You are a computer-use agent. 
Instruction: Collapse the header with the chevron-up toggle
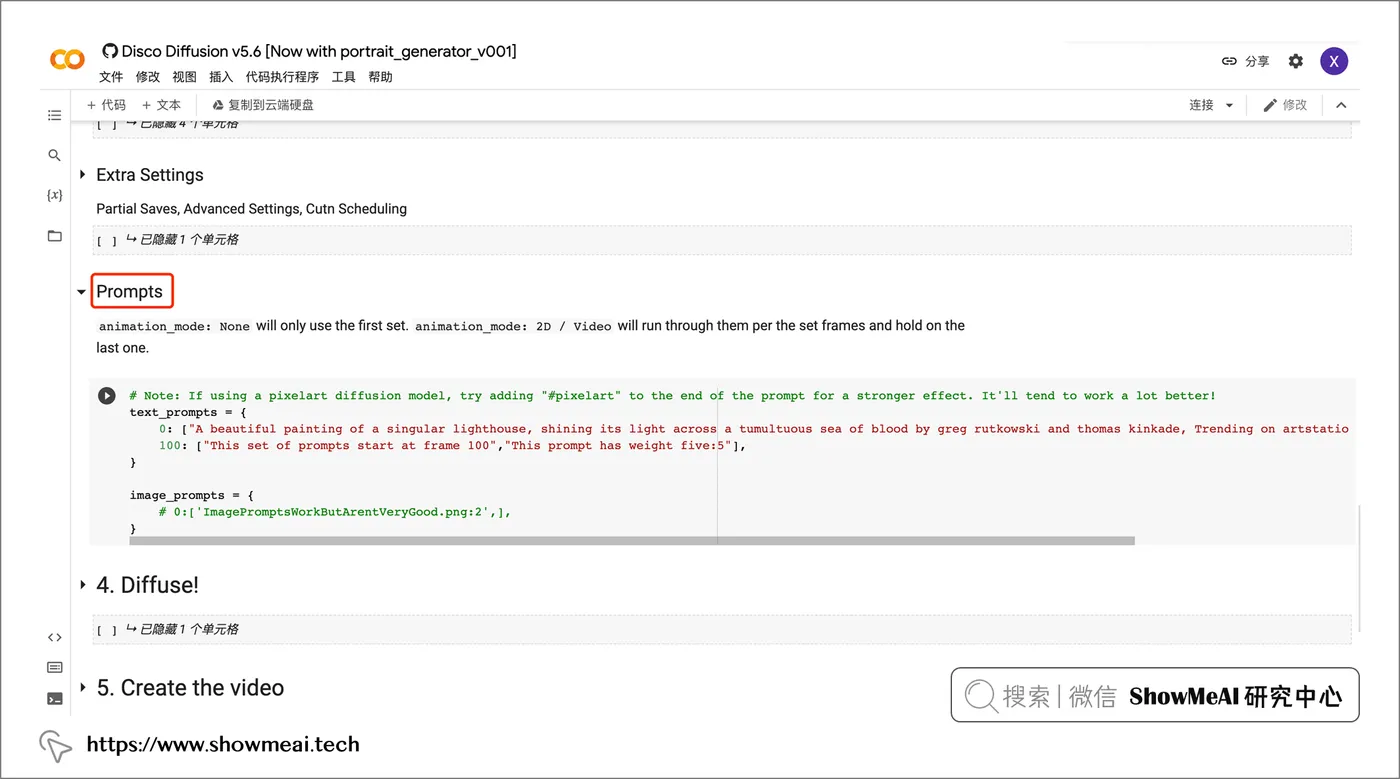coord(1341,105)
